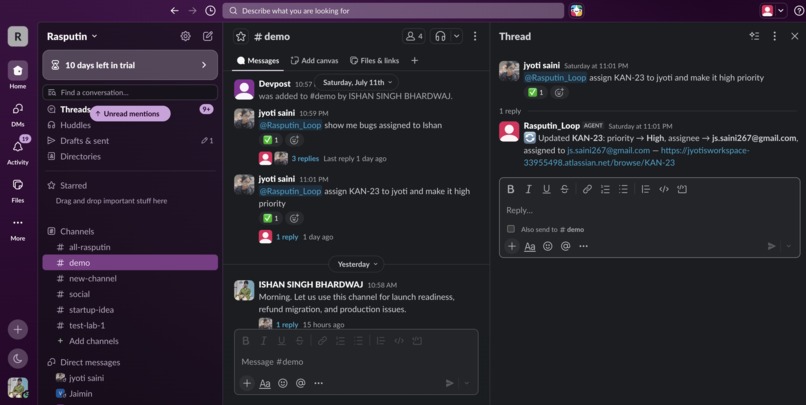Toggle code formatting in thread reply
This screenshot has width=806, height=405.
(x=664, y=189)
